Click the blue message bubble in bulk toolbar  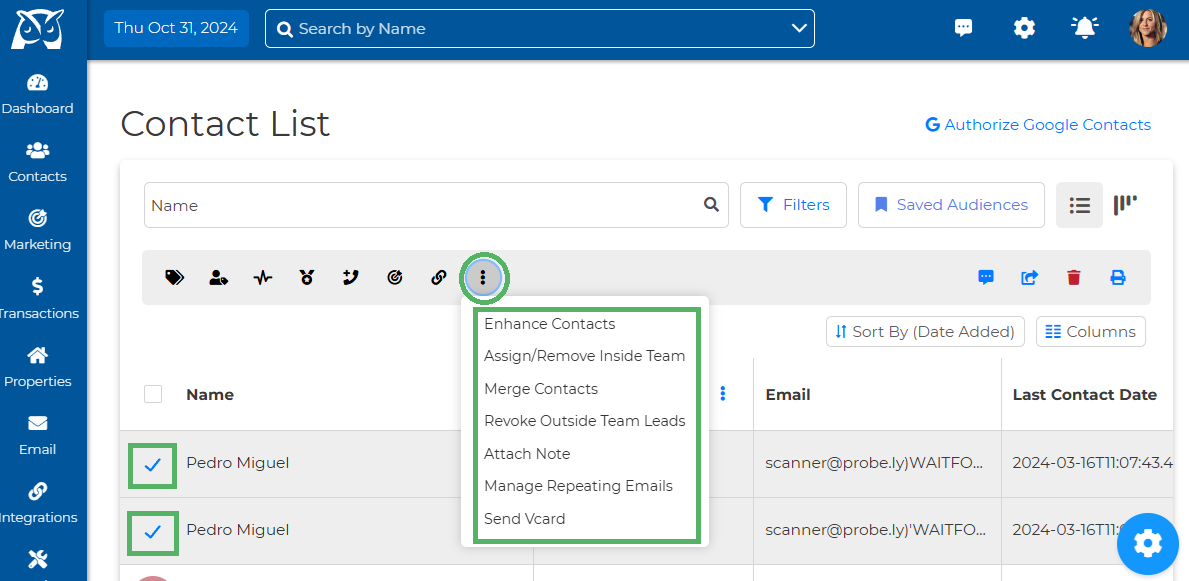coord(986,278)
